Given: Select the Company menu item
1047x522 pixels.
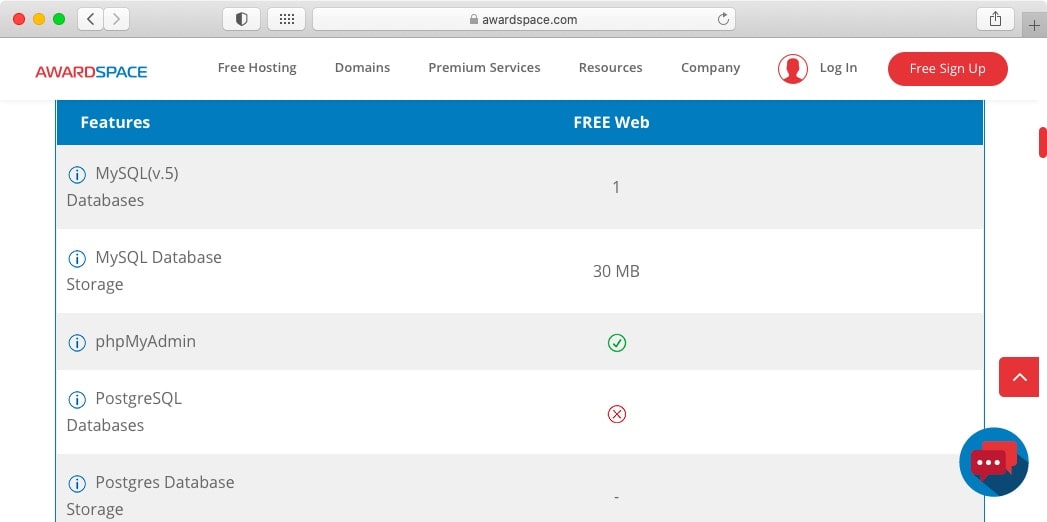Looking at the screenshot, I should (710, 68).
